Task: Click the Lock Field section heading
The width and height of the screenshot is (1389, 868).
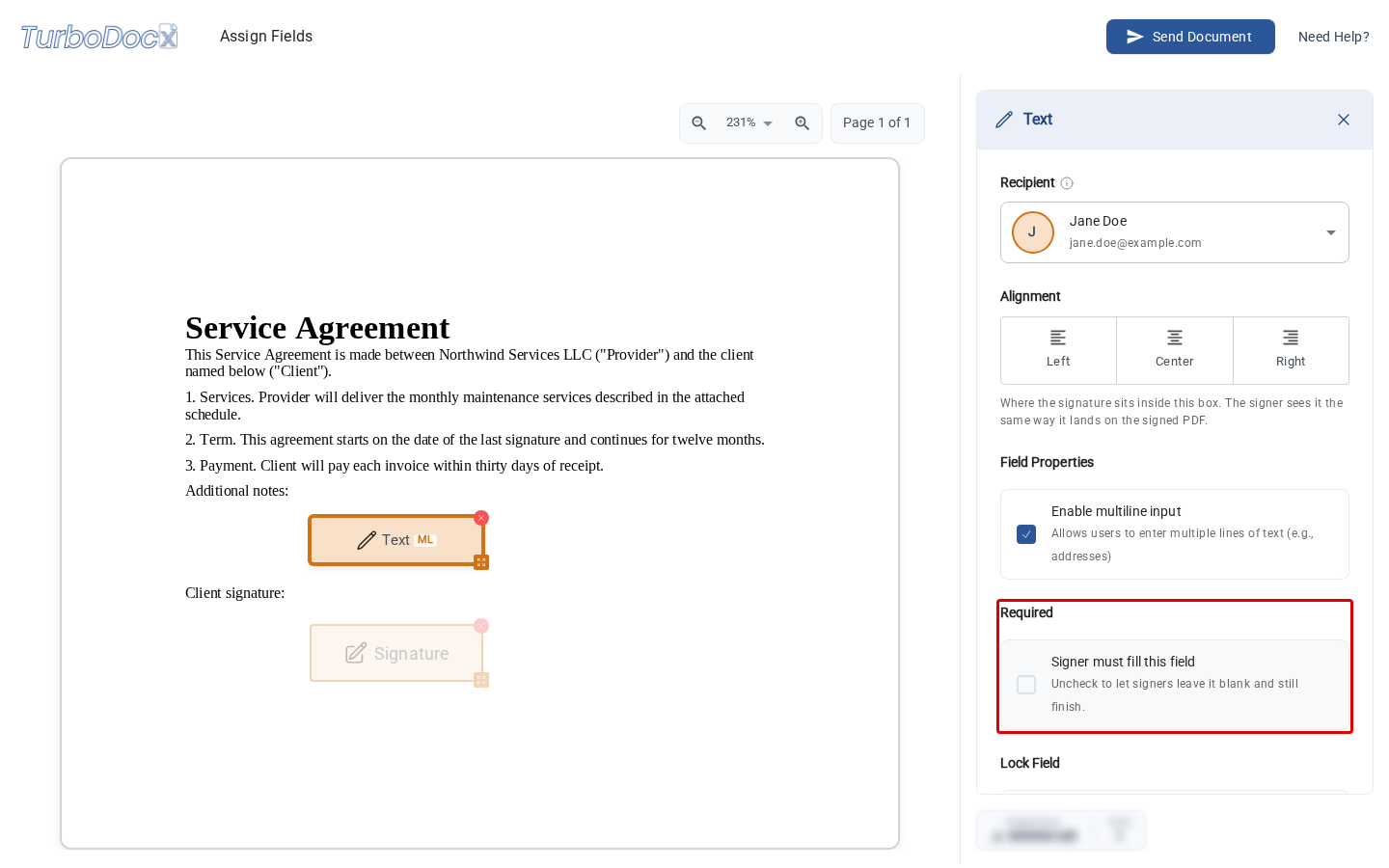Action: click(1030, 763)
